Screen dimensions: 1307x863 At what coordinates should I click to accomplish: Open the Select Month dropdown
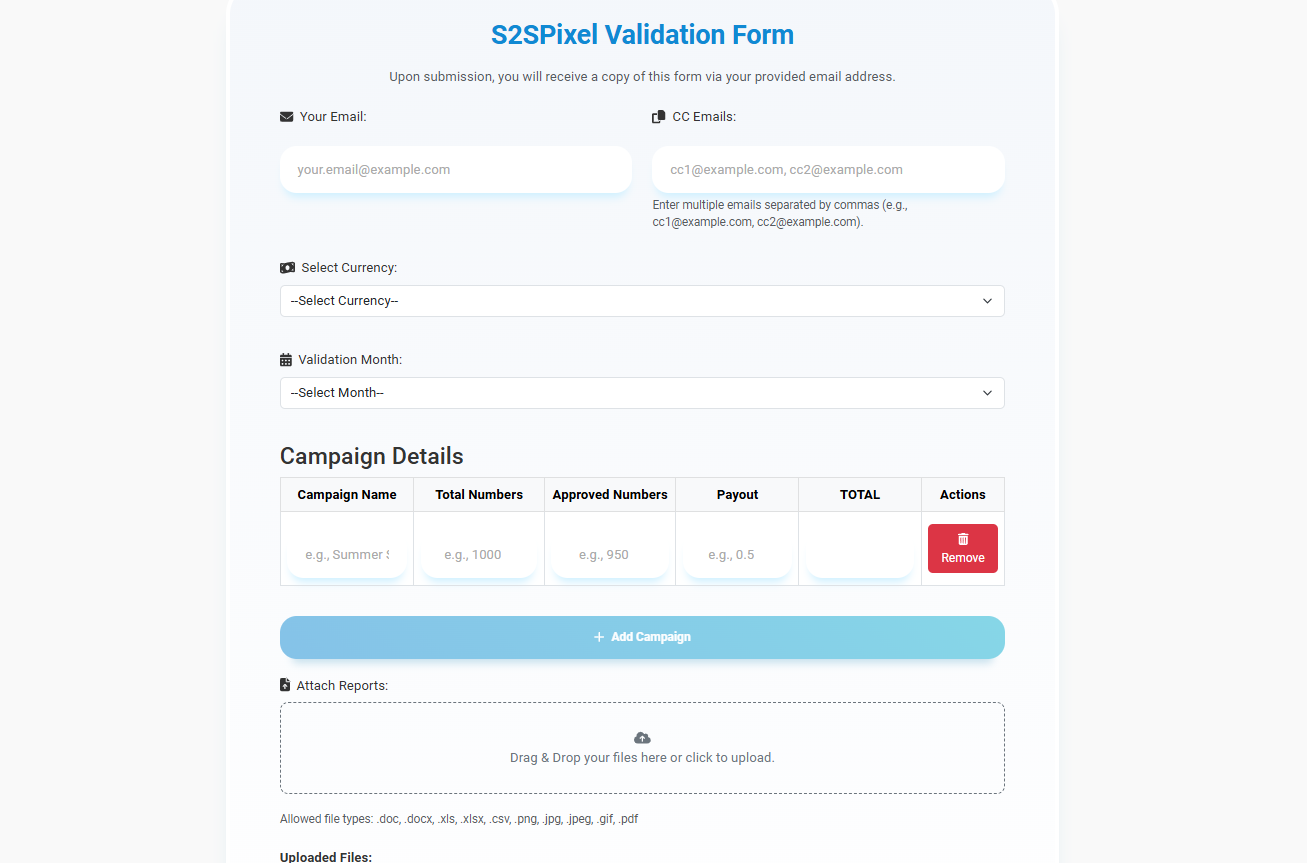point(641,392)
